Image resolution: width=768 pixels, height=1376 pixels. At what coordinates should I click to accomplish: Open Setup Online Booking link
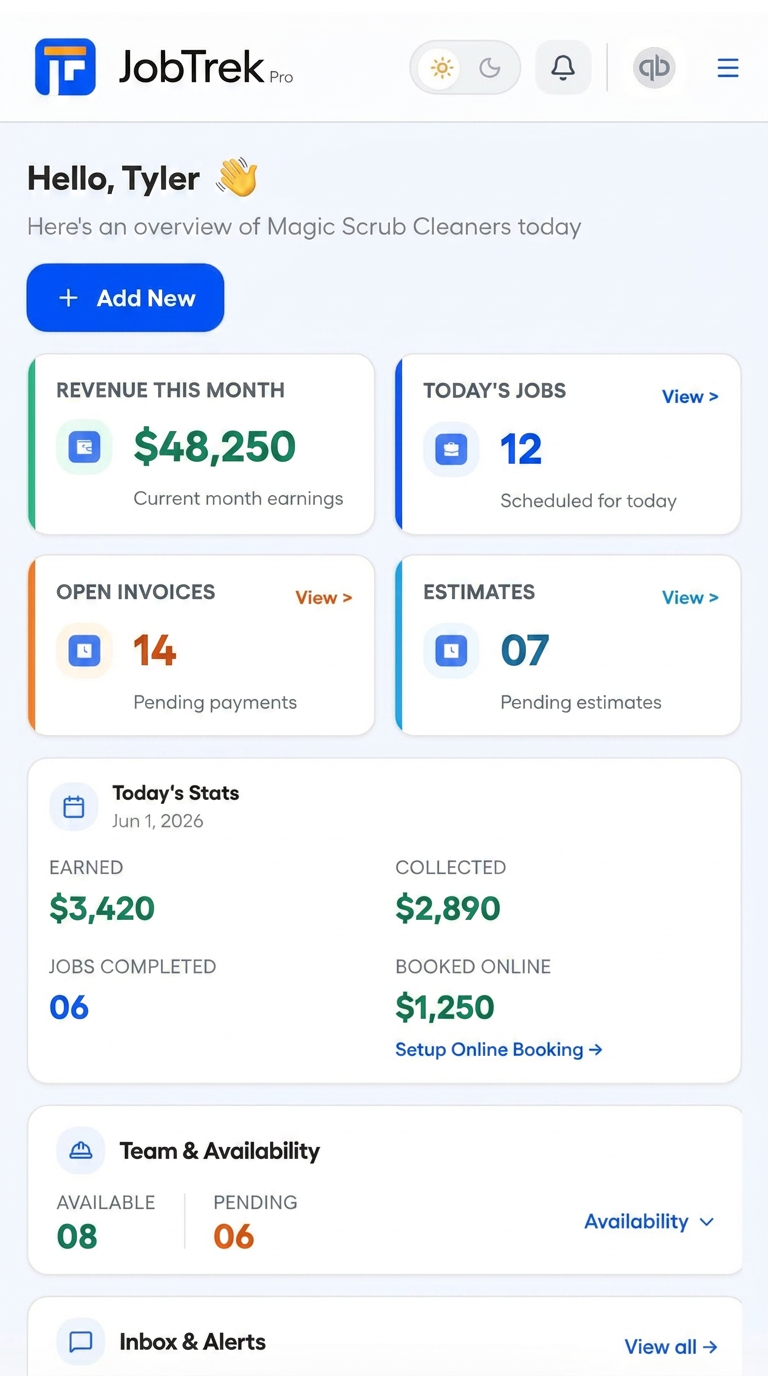tap(499, 1049)
